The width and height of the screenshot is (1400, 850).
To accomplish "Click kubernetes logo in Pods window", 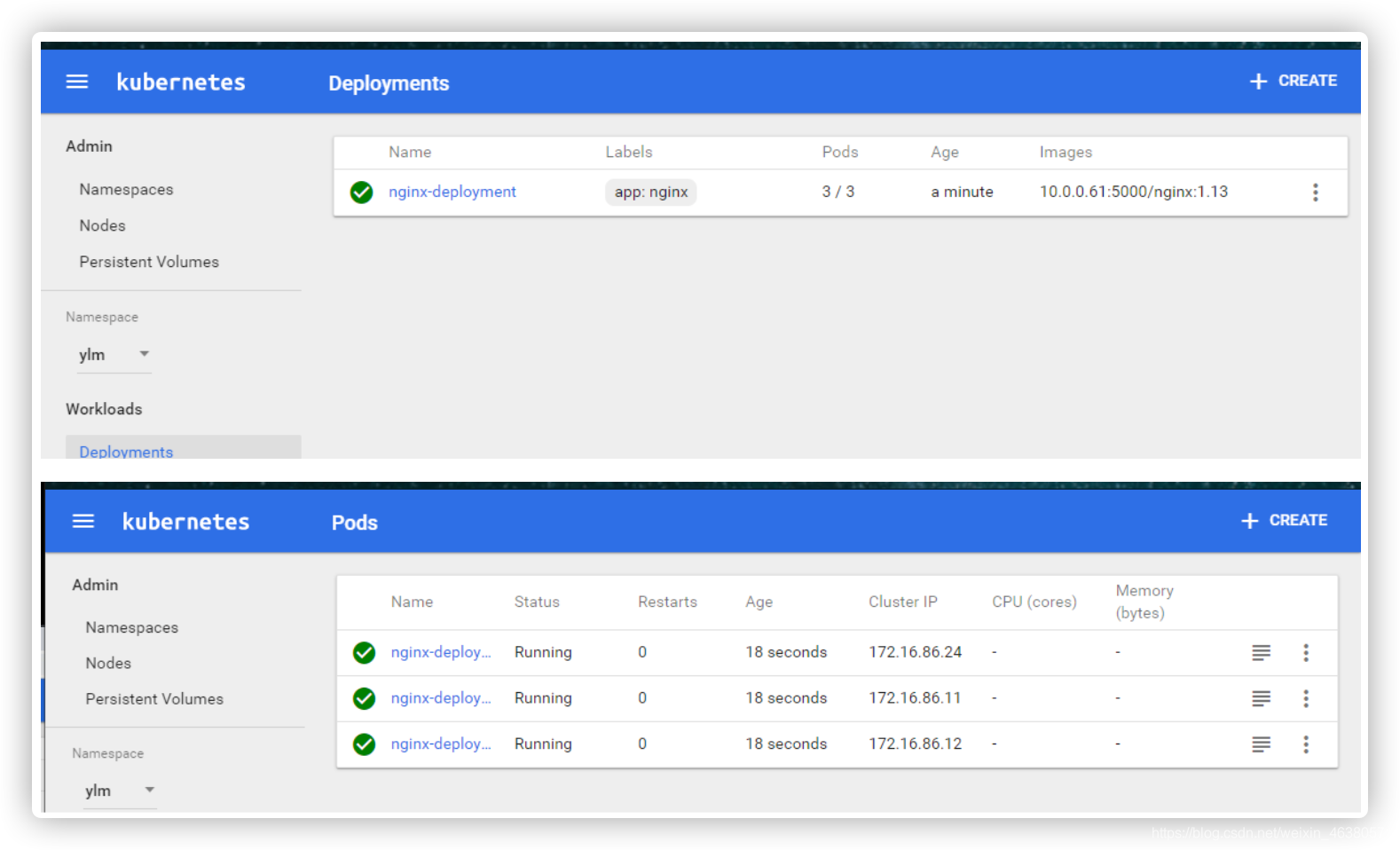I will [x=186, y=521].
